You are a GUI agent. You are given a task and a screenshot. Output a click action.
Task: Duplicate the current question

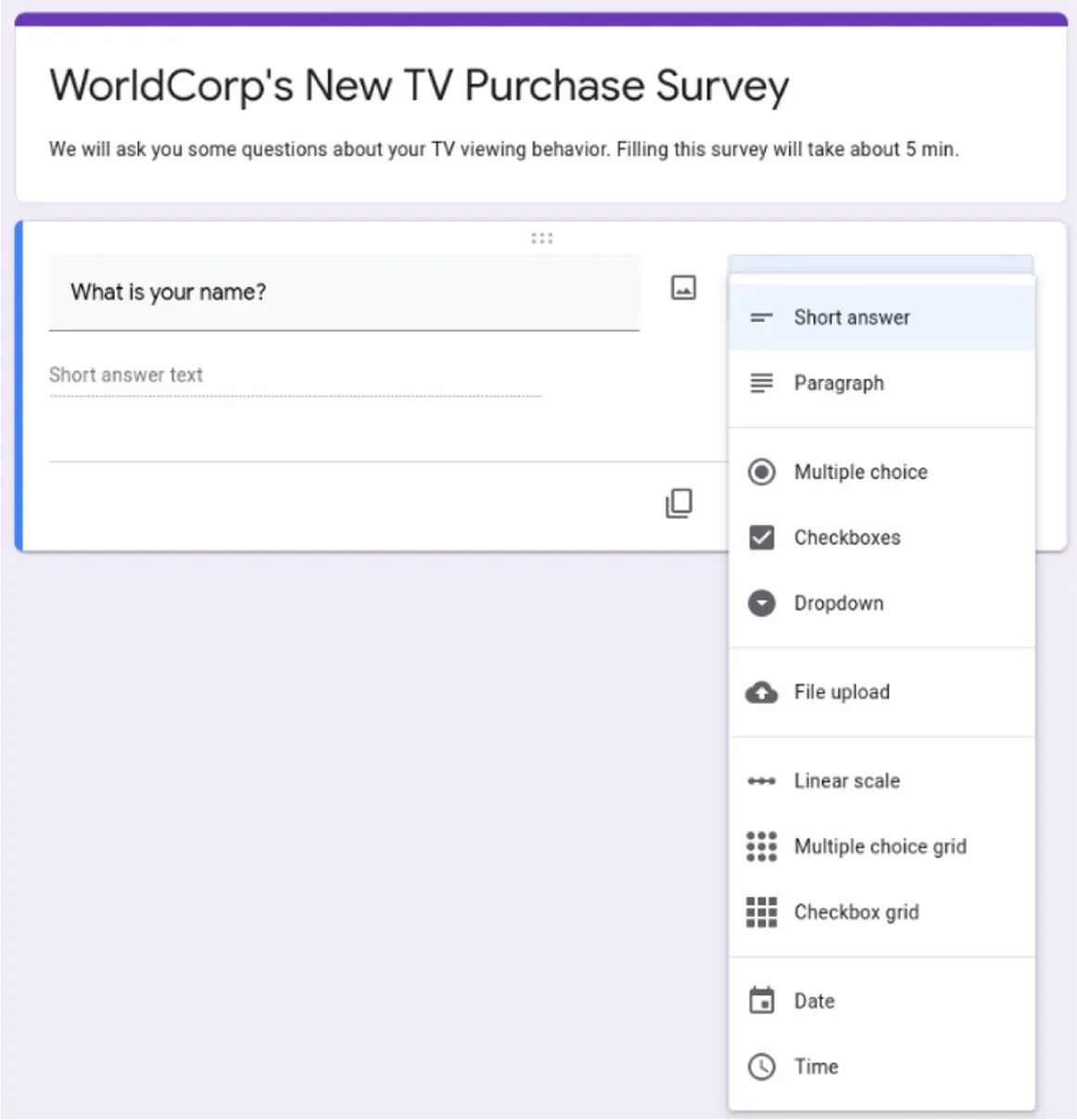(680, 503)
